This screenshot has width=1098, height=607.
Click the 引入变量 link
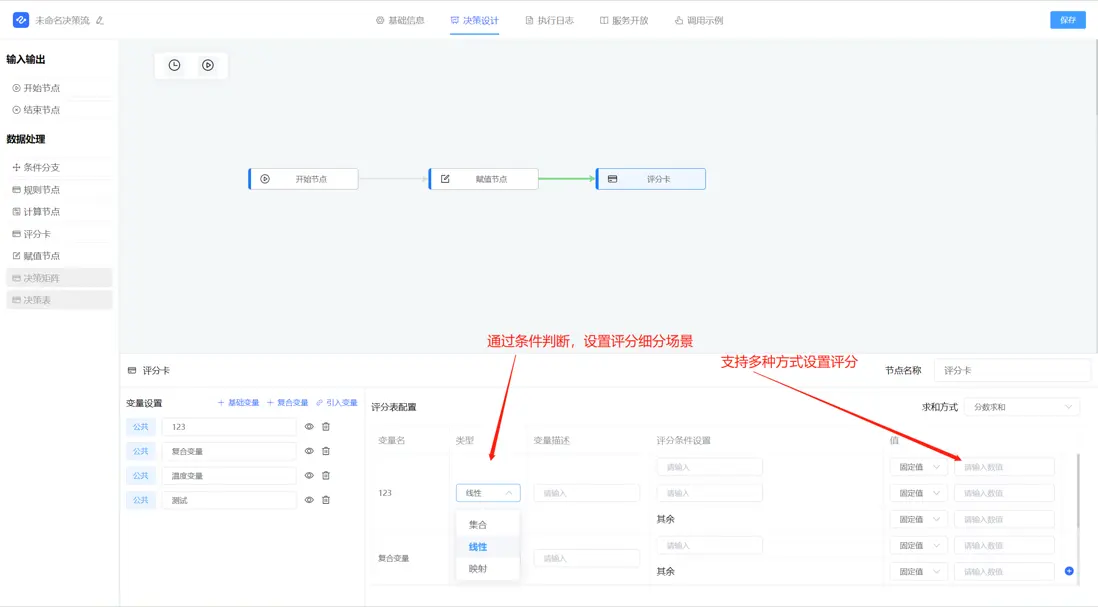point(337,403)
